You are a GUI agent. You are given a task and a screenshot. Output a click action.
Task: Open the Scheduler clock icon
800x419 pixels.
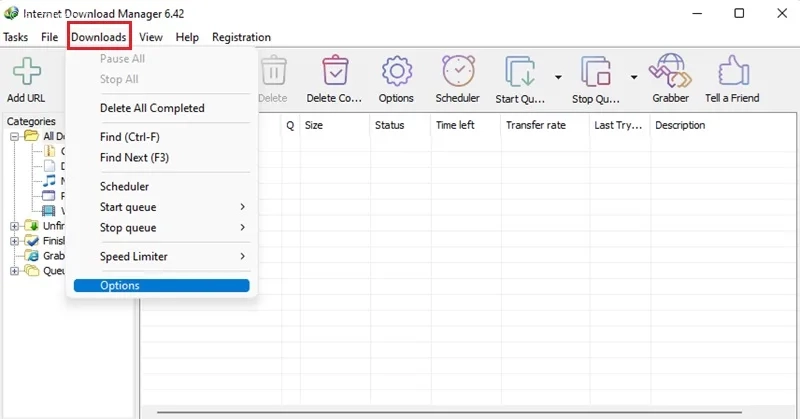pyautogui.click(x=458, y=70)
